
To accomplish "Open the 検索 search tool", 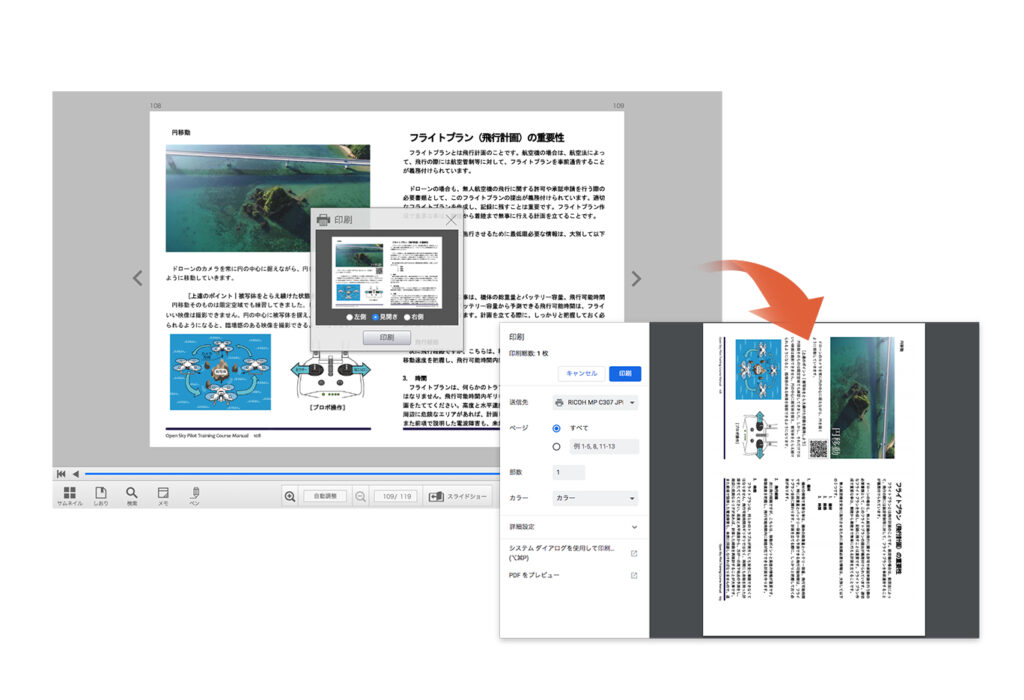I will click(131, 494).
